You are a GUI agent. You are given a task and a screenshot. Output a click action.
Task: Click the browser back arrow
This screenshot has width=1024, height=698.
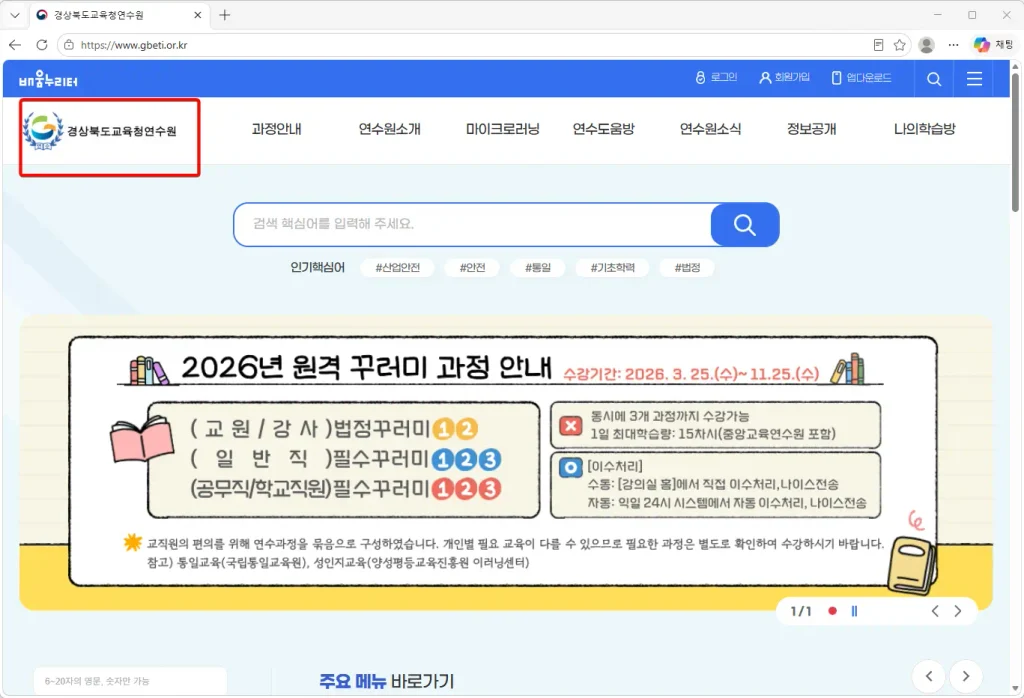click(15, 45)
